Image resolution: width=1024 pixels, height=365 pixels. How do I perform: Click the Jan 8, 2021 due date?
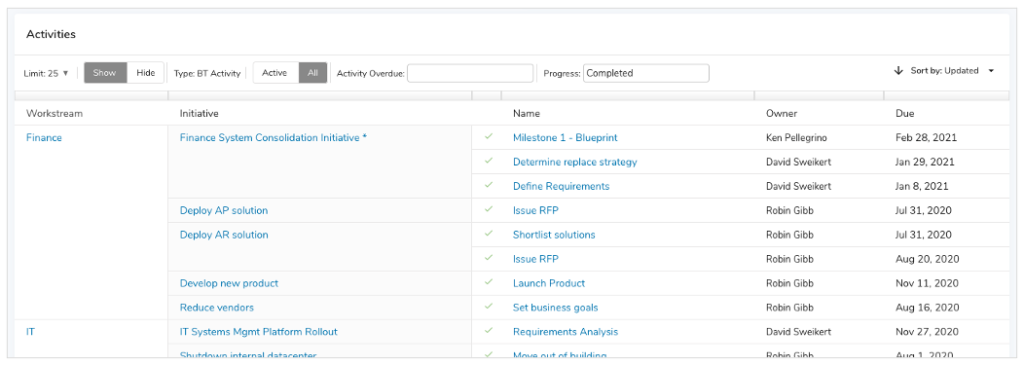click(921, 186)
